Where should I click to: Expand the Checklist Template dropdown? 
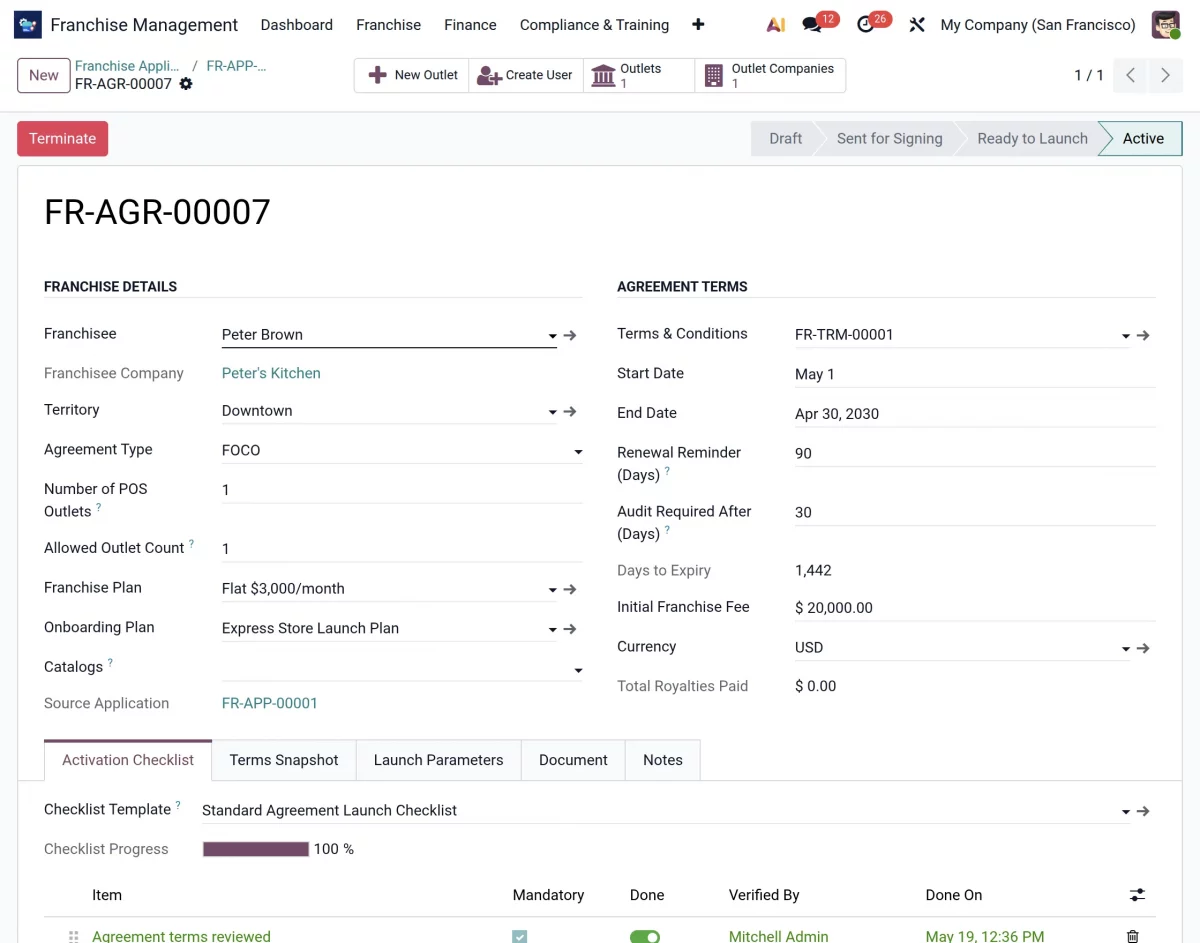pyautogui.click(x=1126, y=812)
